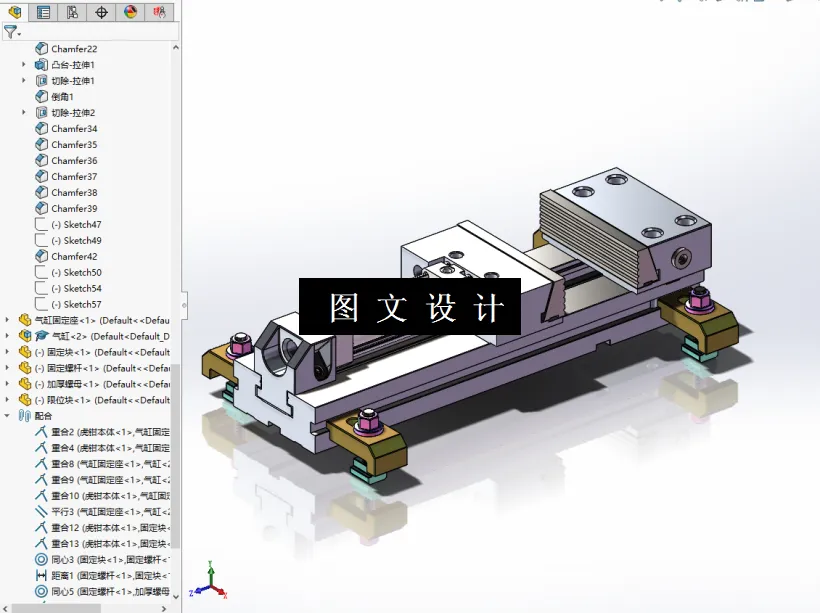The width and height of the screenshot is (820, 613).
Task: Switch to the ConfigurationManager icon
Action: point(71,12)
